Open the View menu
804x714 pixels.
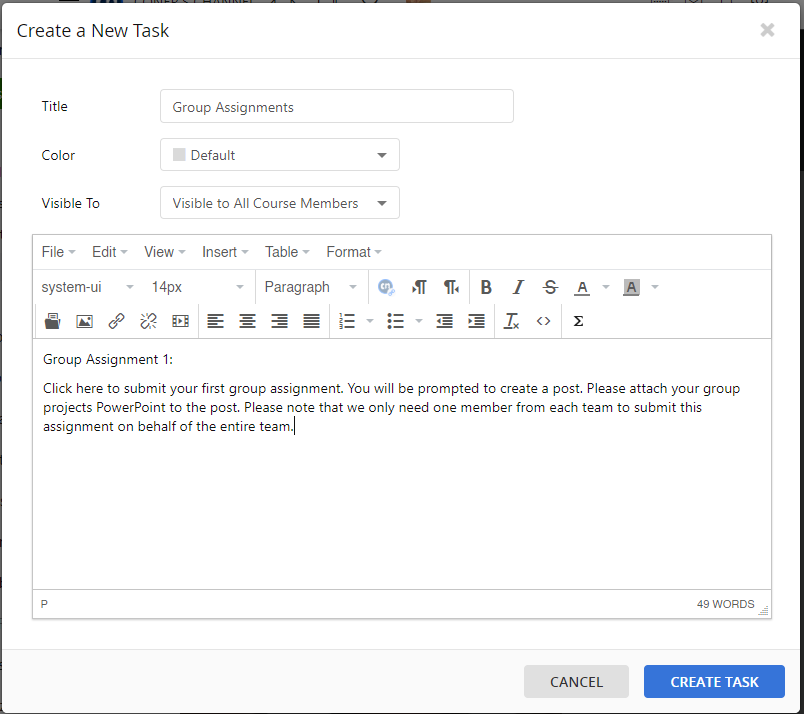pos(165,252)
